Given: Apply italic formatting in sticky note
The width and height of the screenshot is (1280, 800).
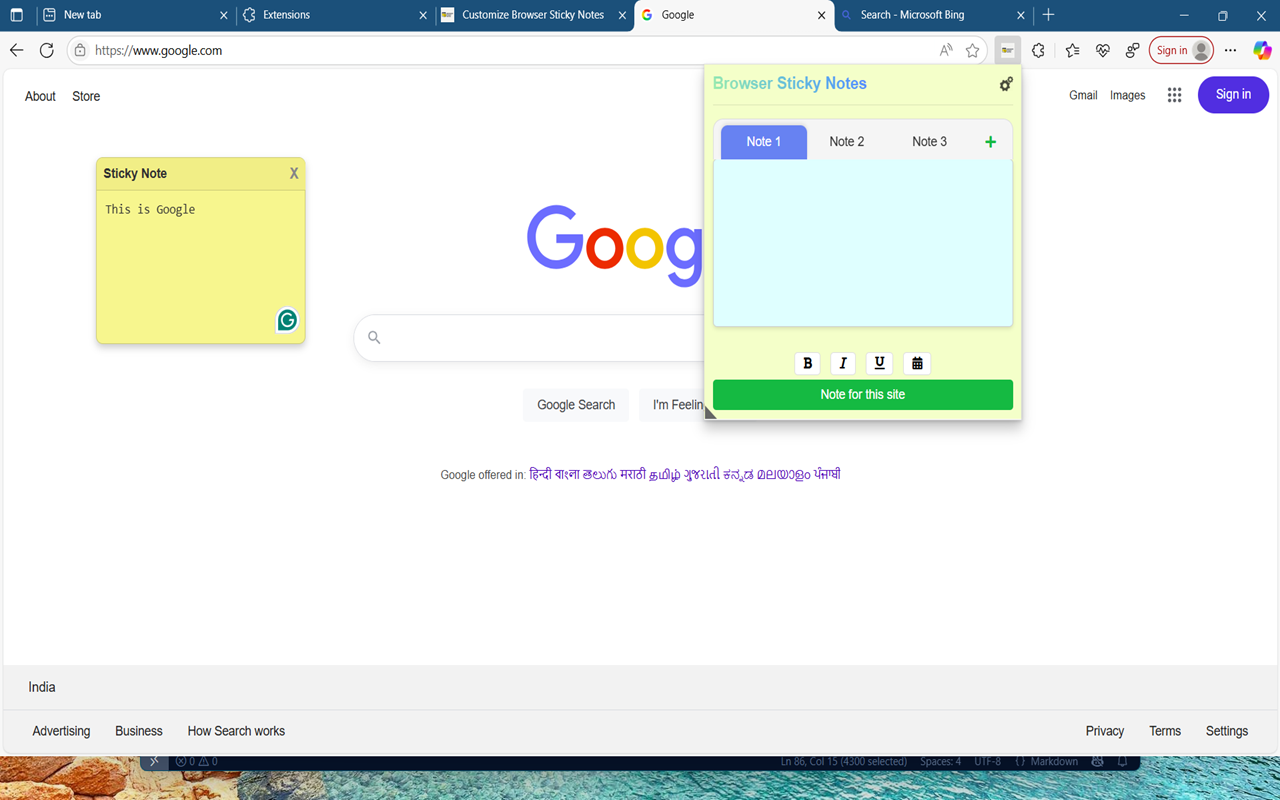Looking at the screenshot, I should click(843, 363).
